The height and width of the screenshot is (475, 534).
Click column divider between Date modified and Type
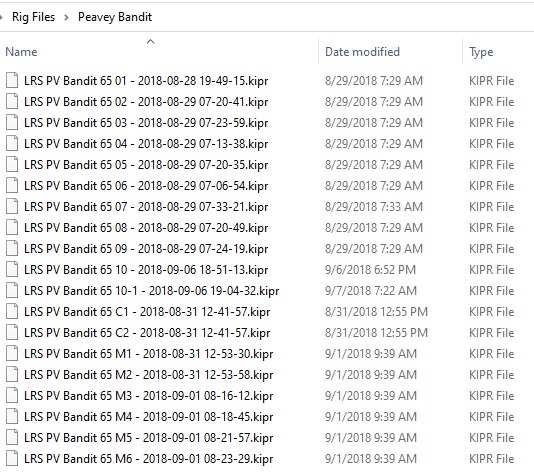pyautogui.click(x=462, y=52)
